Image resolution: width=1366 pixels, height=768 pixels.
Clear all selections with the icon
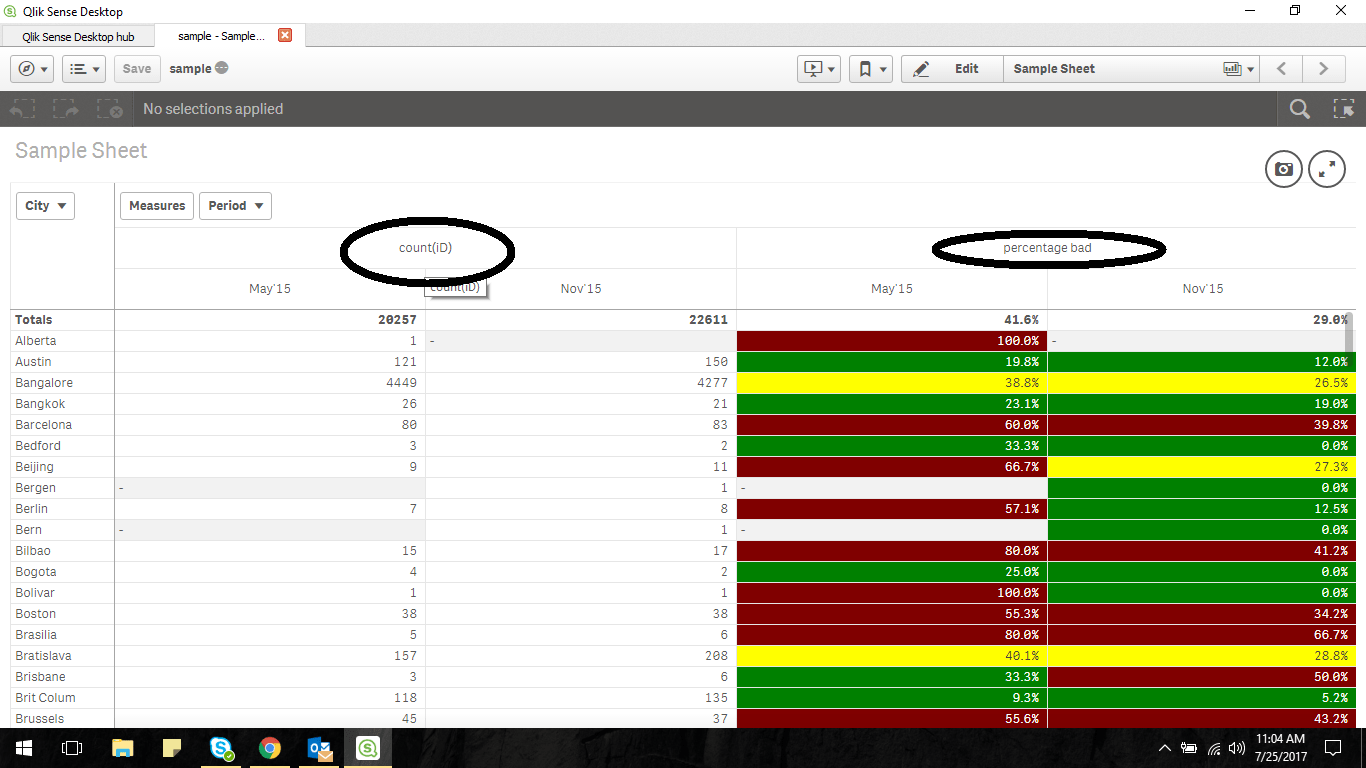[109, 109]
